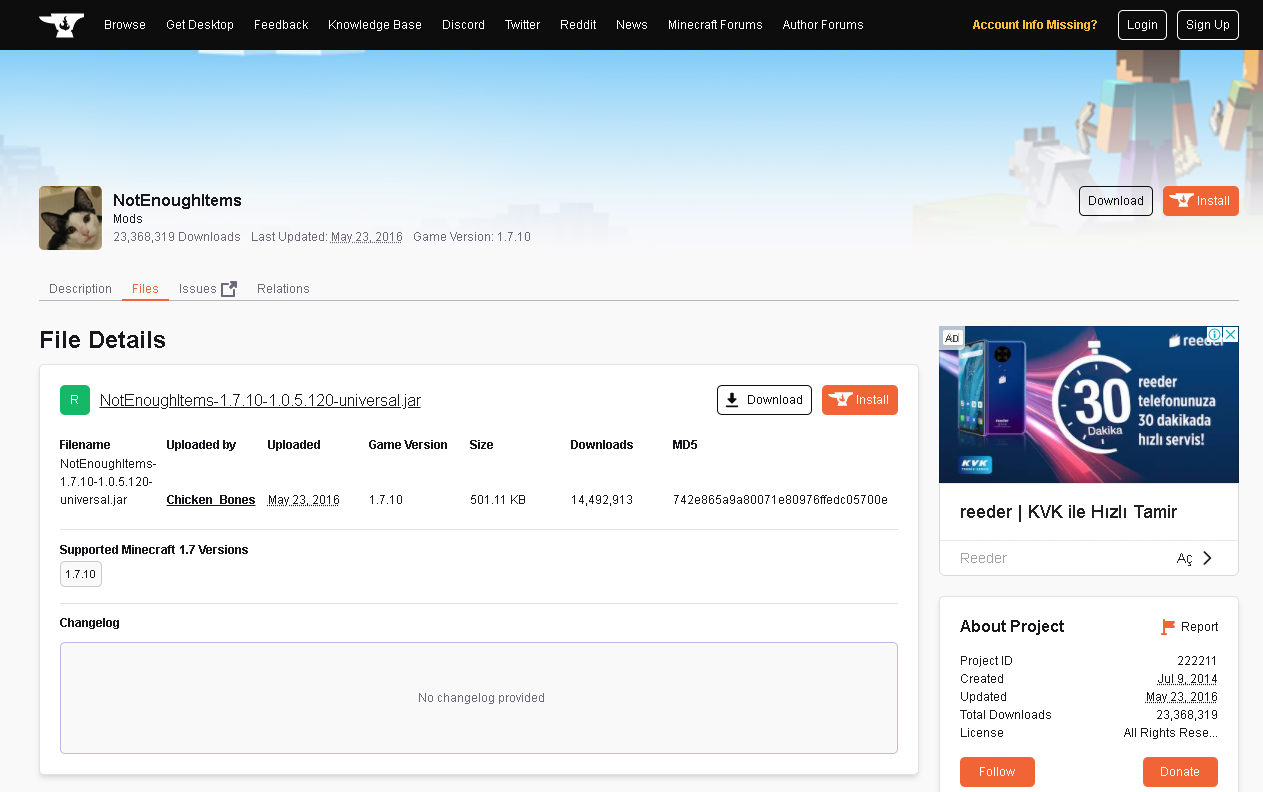The height and width of the screenshot is (792, 1263).
Task: Go to Get Desktop
Action: (200, 25)
